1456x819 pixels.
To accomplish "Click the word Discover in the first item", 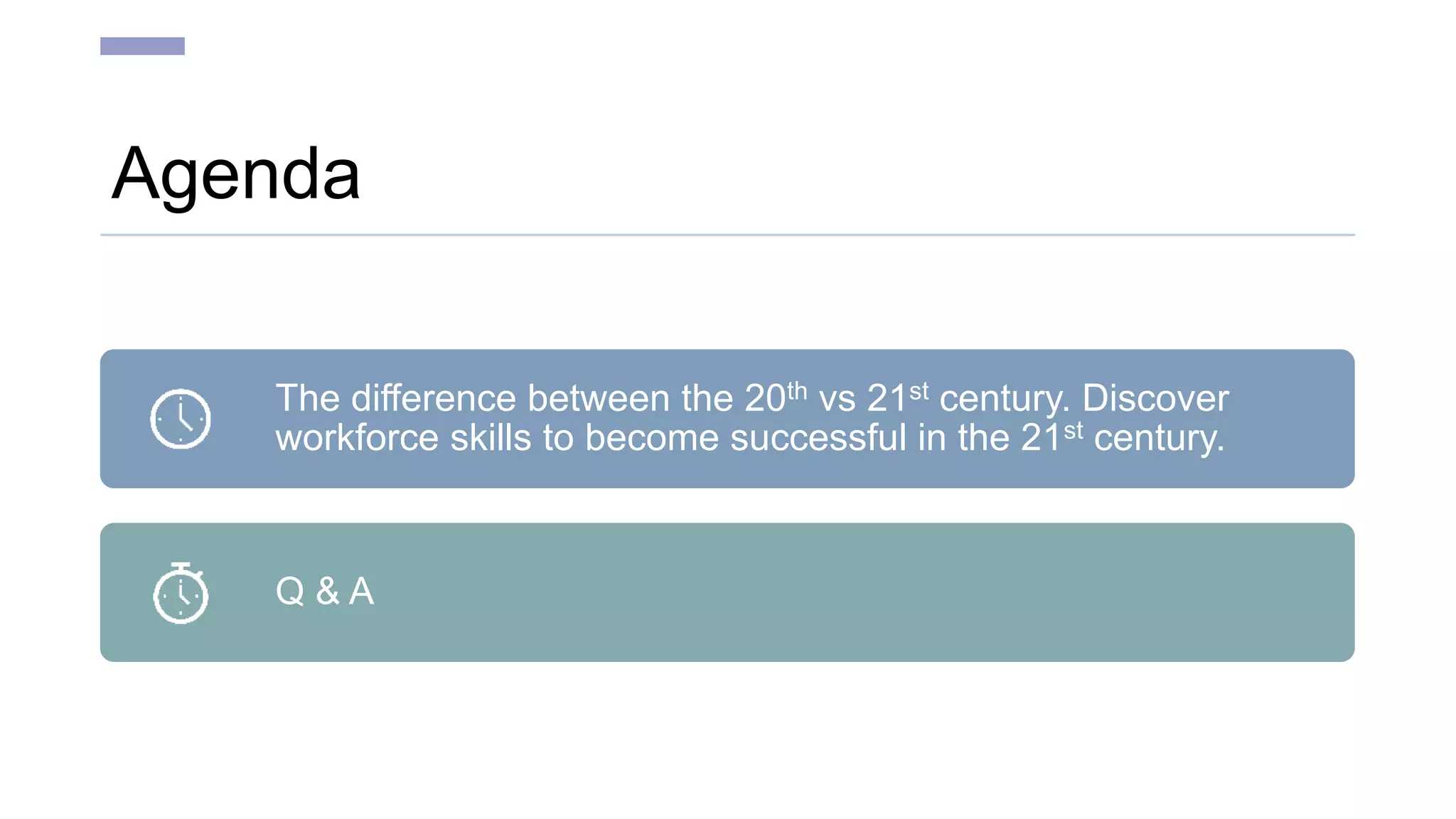I will coord(1155,399).
